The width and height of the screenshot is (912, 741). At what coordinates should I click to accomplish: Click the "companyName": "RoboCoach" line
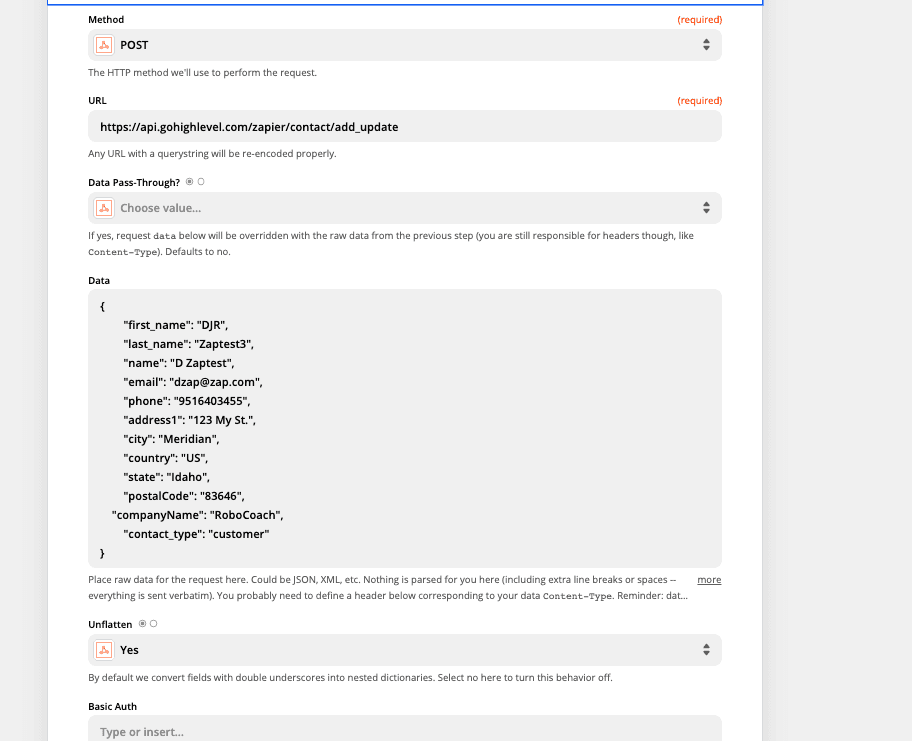click(198, 515)
